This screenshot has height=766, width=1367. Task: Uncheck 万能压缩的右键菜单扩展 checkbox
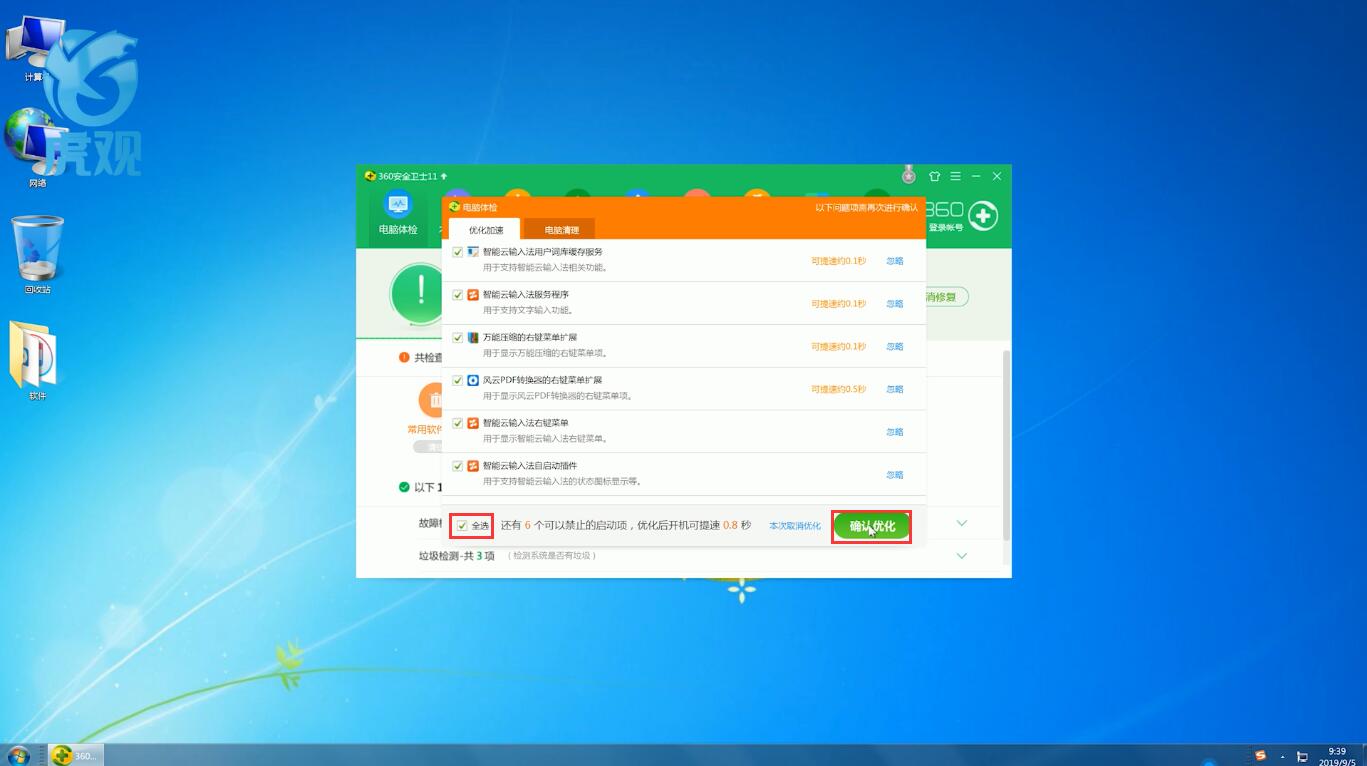pyautogui.click(x=458, y=338)
